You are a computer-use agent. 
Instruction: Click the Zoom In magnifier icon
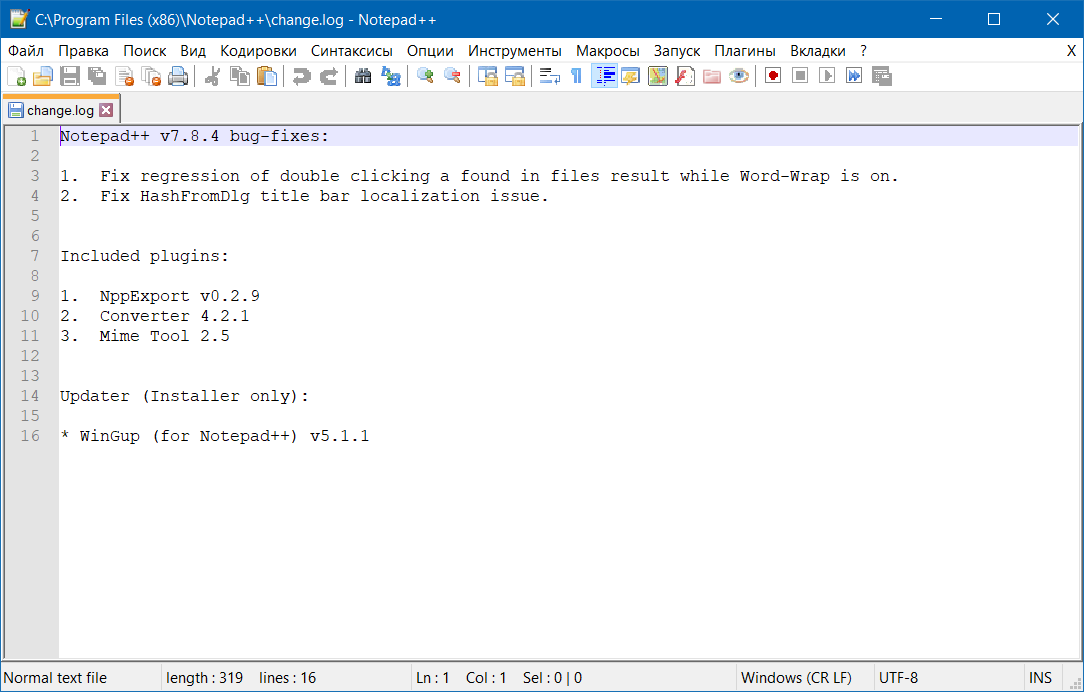425,76
